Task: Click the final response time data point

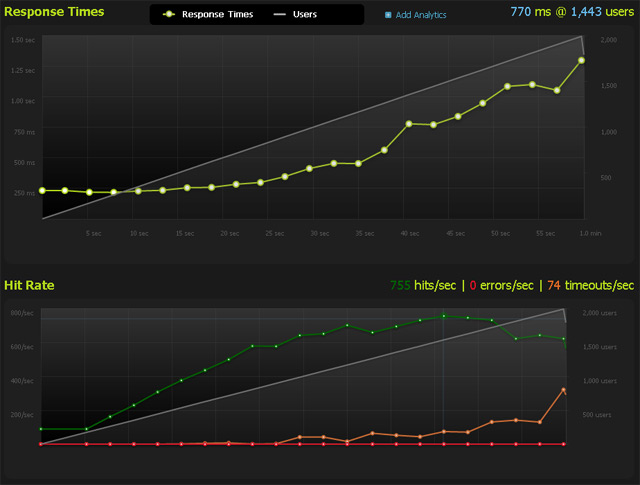Action: pyautogui.click(x=581, y=60)
